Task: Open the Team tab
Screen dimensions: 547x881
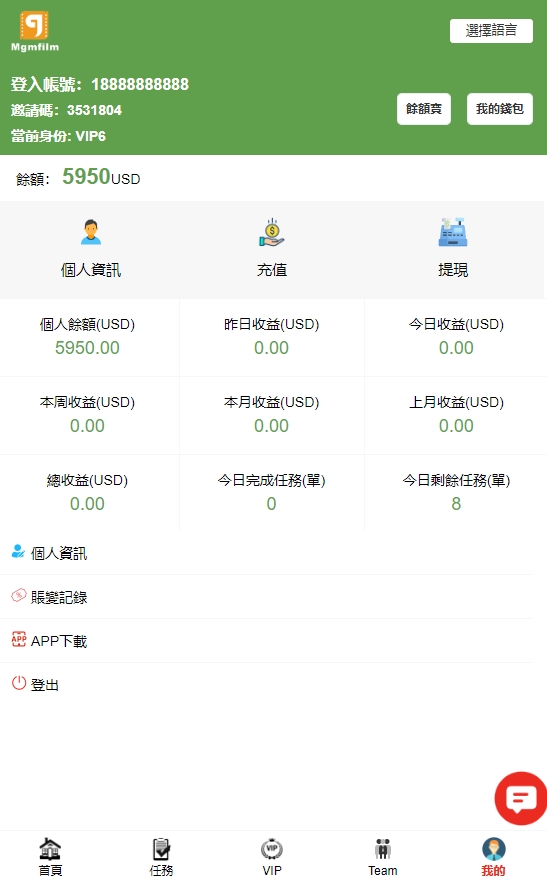Action: click(x=382, y=857)
